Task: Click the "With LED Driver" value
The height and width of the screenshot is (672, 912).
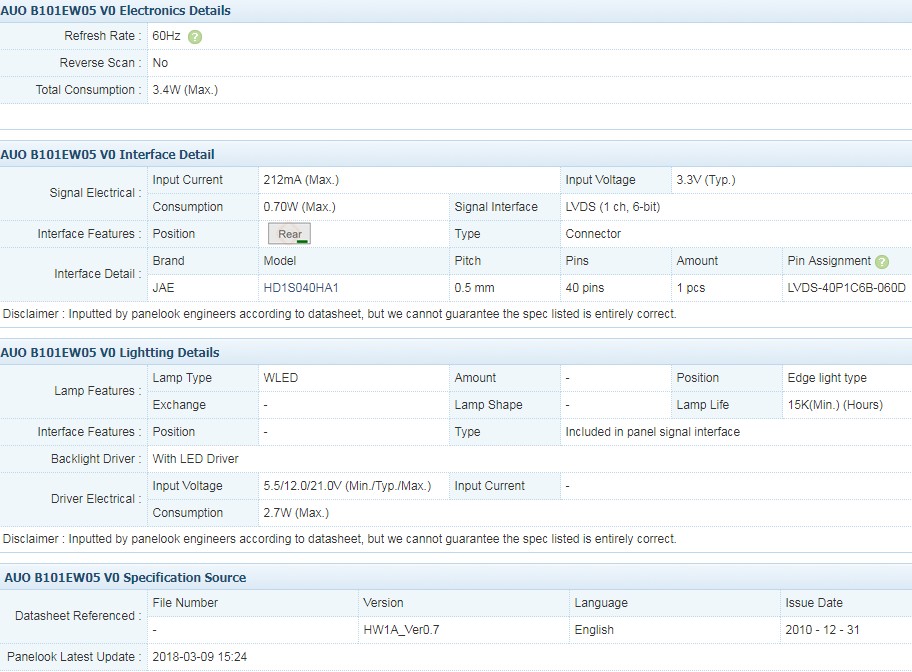Action: pyautogui.click(x=195, y=459)
